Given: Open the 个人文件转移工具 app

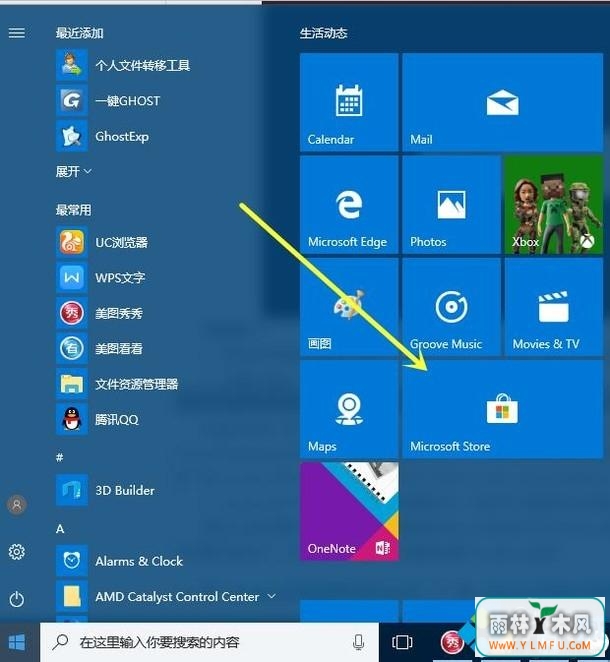Looking at the screenshot, I should tap(123, 65).
